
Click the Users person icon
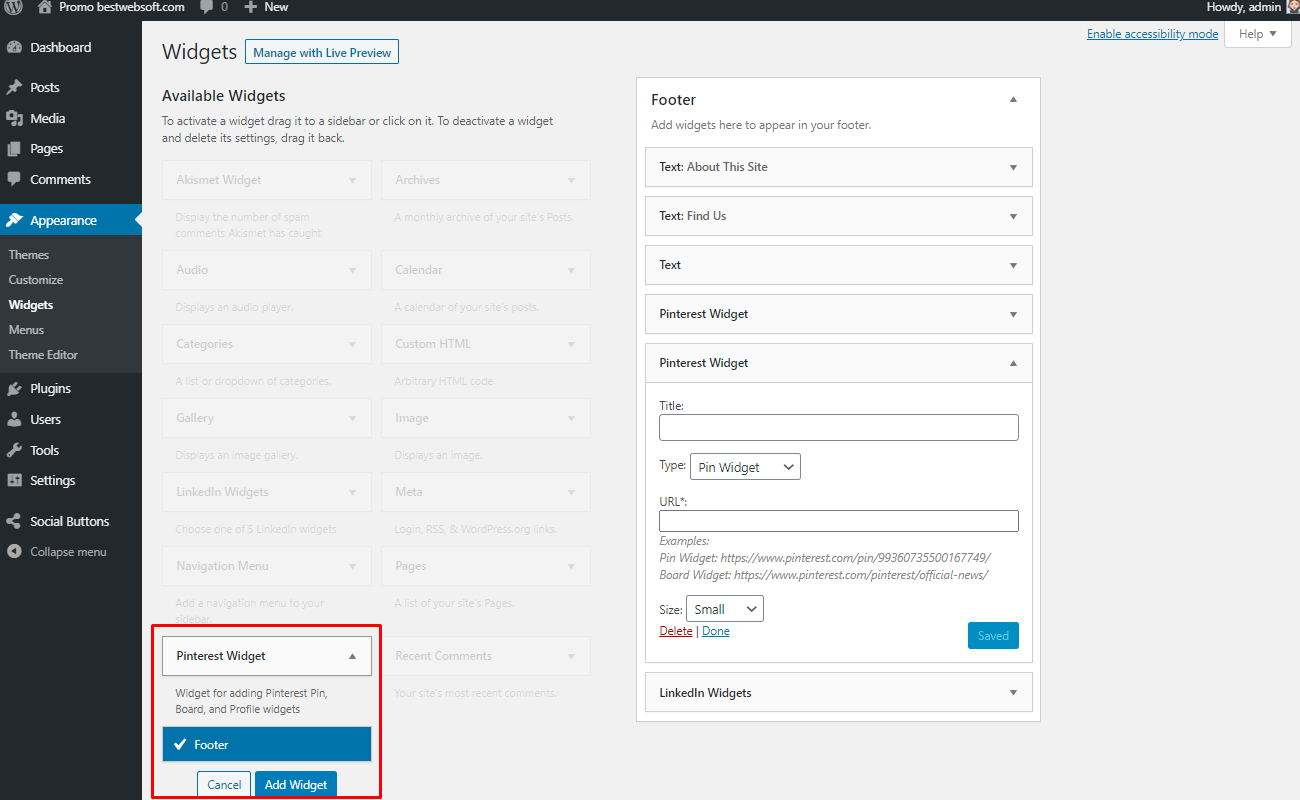click(14, 420)
